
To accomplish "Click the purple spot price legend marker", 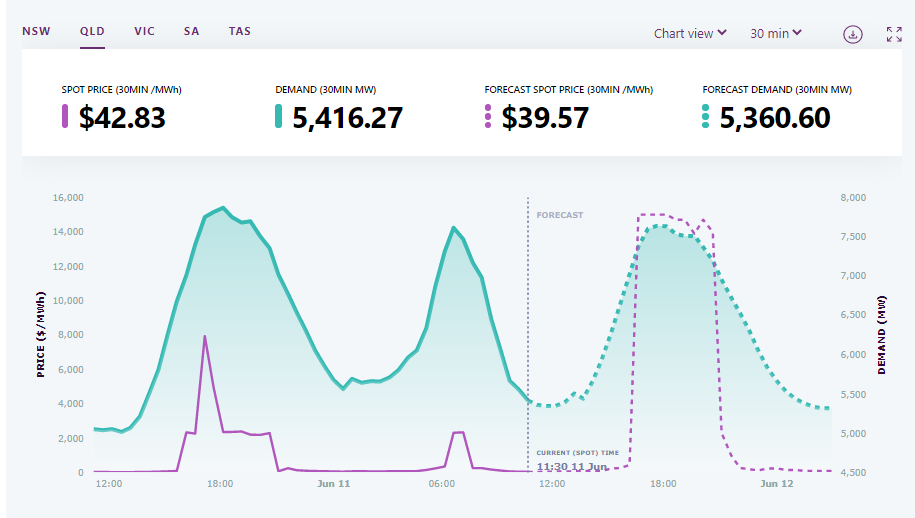I will click(x=66, y=117).
